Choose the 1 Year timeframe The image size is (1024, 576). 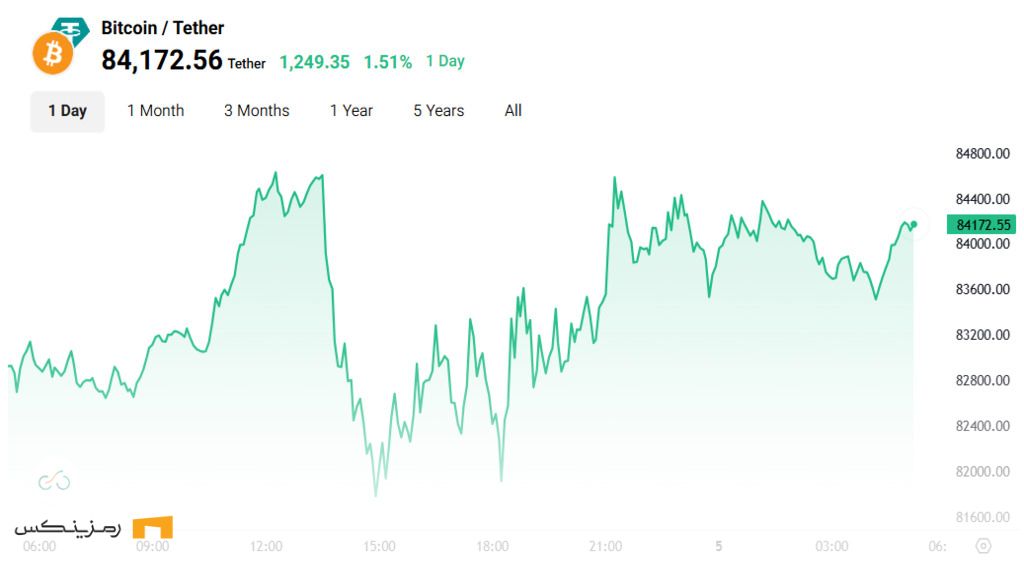pos(351,111)
